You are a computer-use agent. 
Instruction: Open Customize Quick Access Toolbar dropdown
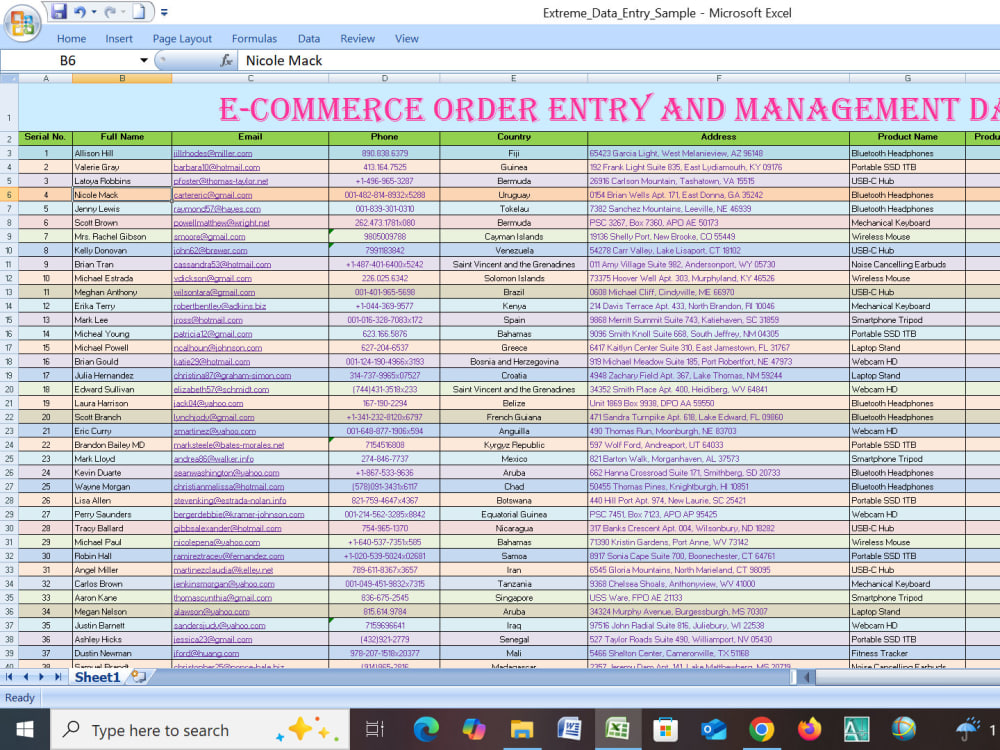(x=165, y=12)
